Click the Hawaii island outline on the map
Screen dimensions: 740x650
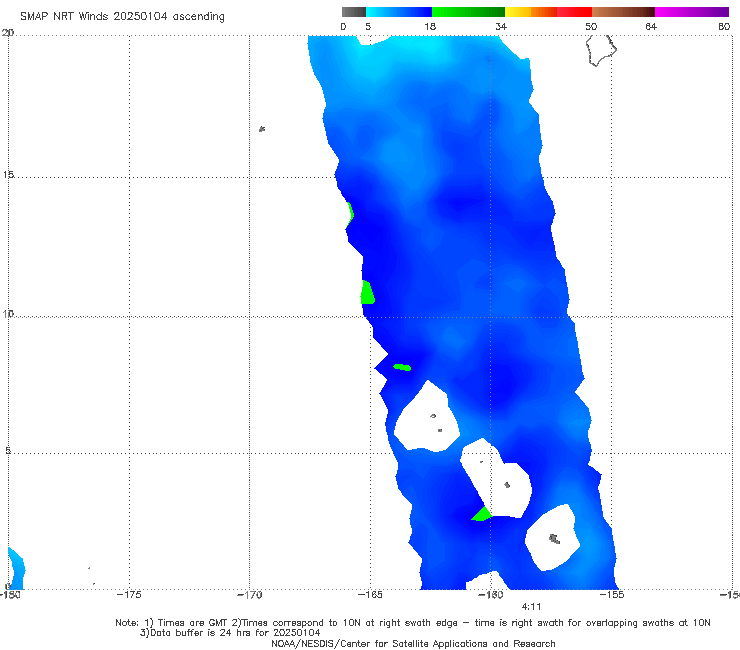(x=601, y=51)
